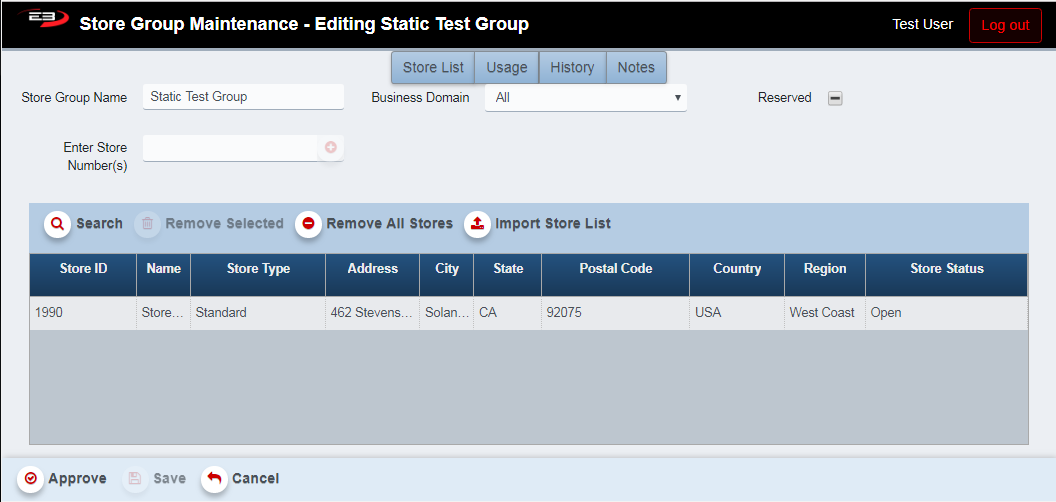The height and width of the screenshot is (502, 1056).
Task: Click the plus icon to add store number
Action: coord(330,148)
